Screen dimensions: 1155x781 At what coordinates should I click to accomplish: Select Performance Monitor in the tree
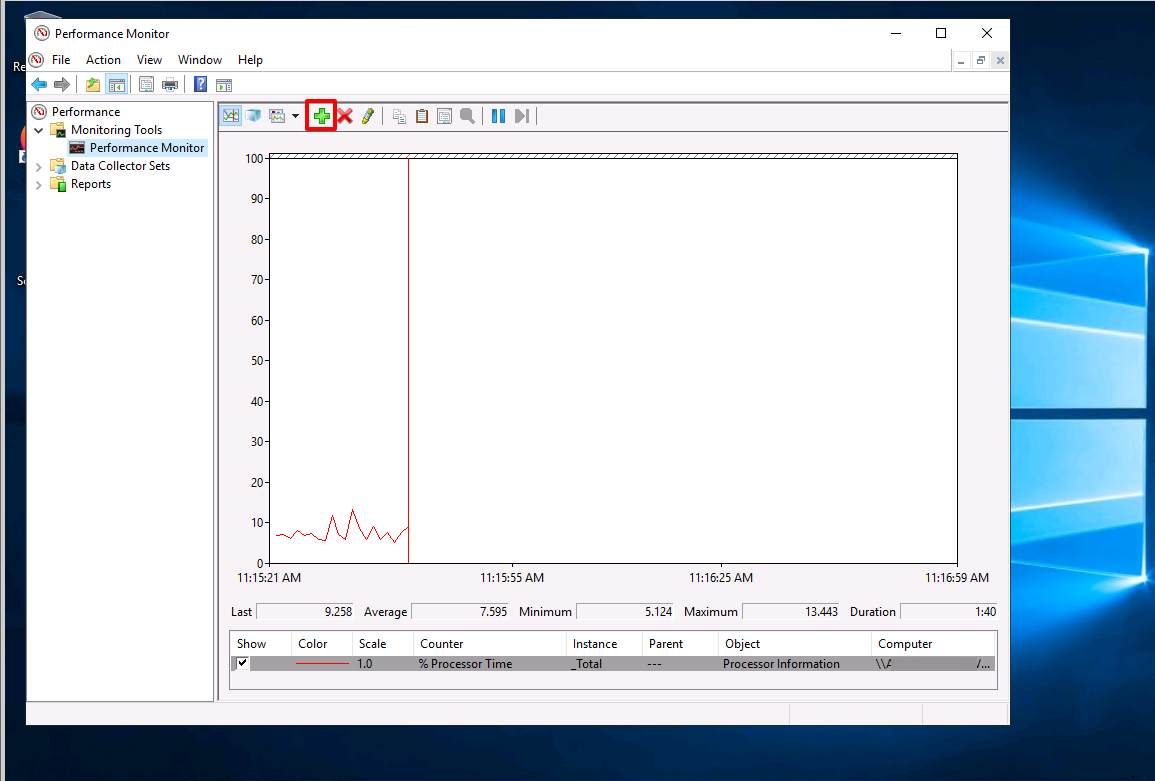coord(147,147)
